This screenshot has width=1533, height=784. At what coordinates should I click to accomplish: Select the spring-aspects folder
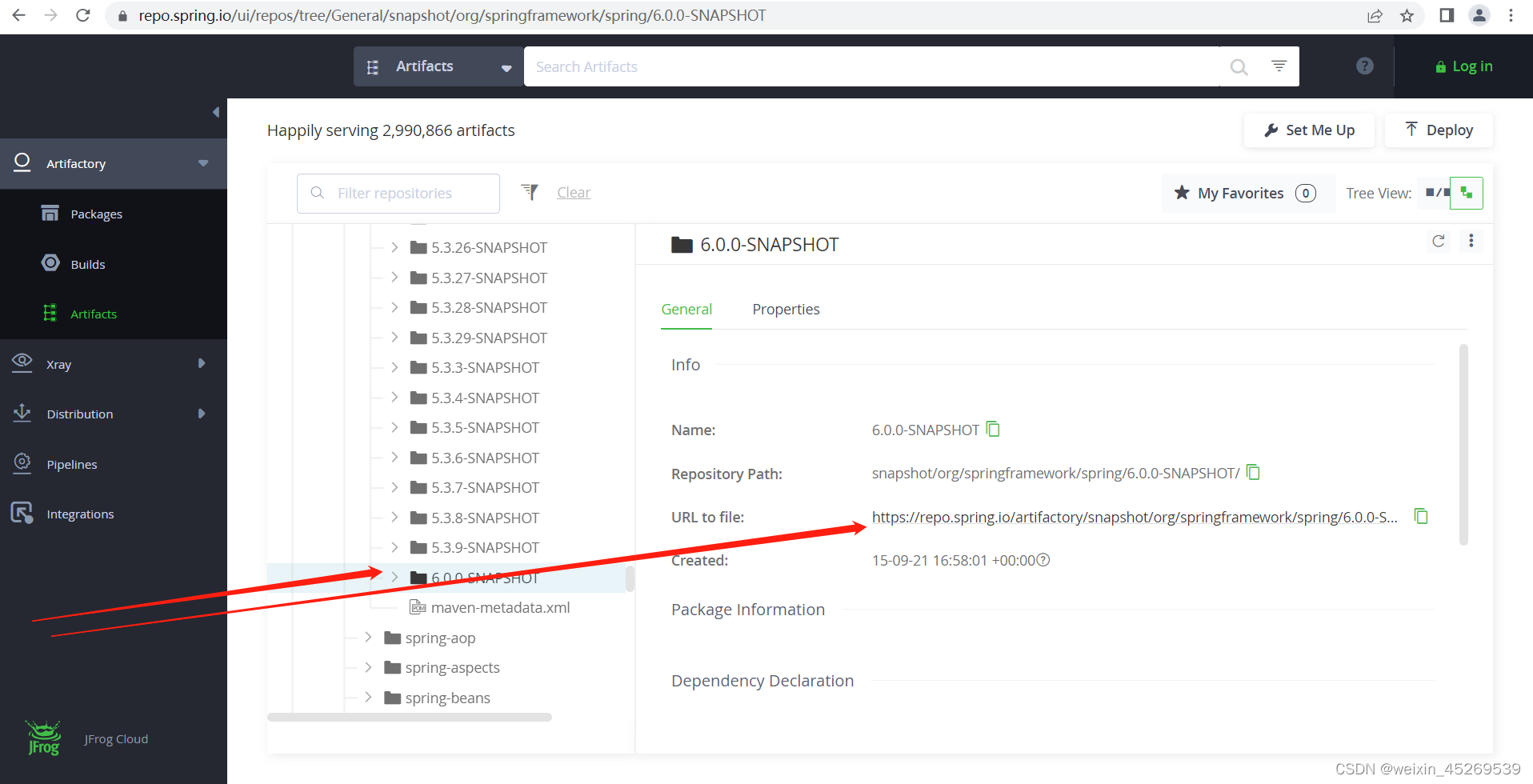452,668
